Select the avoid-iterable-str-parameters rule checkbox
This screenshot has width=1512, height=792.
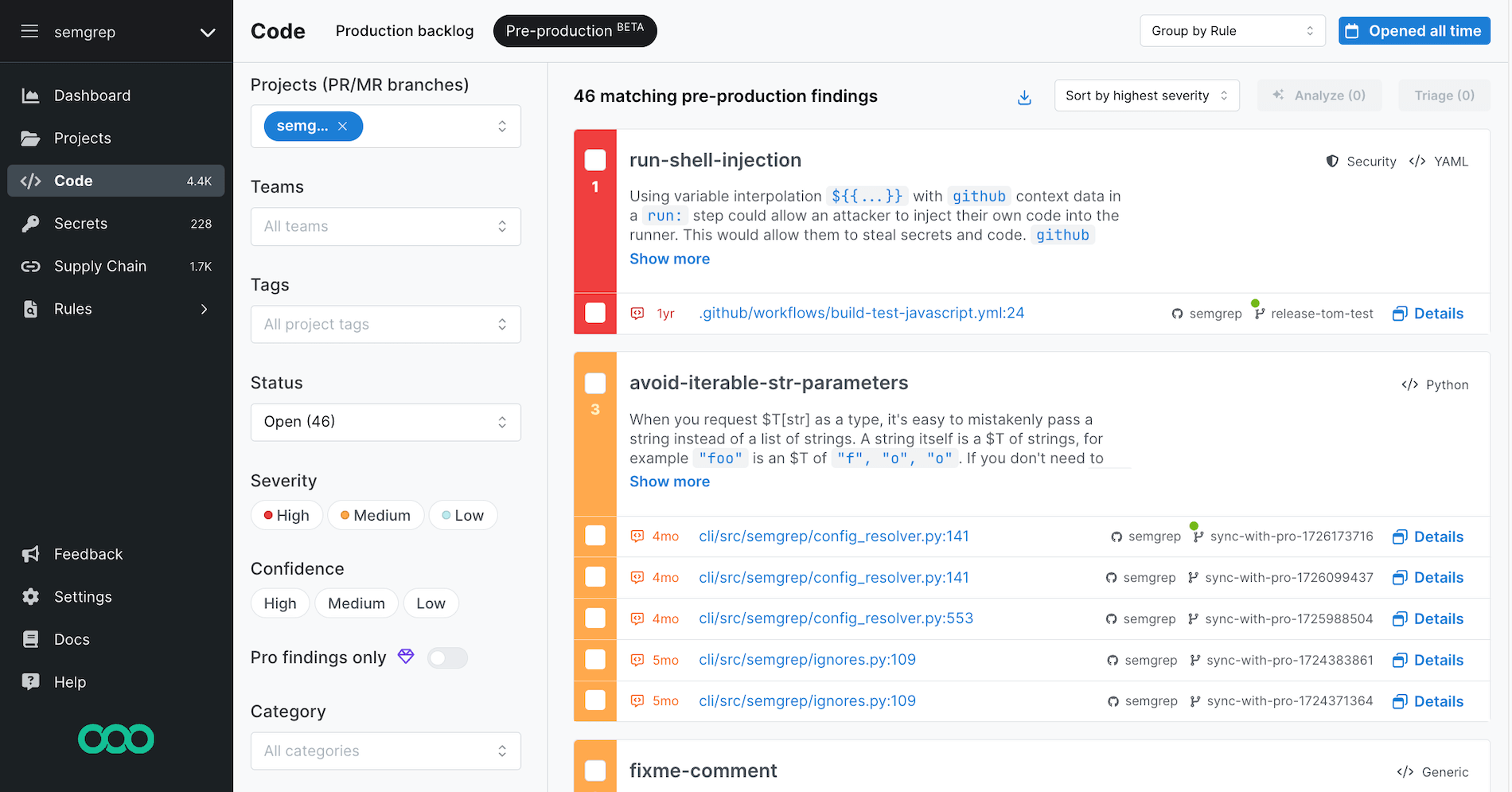point(595,383)
